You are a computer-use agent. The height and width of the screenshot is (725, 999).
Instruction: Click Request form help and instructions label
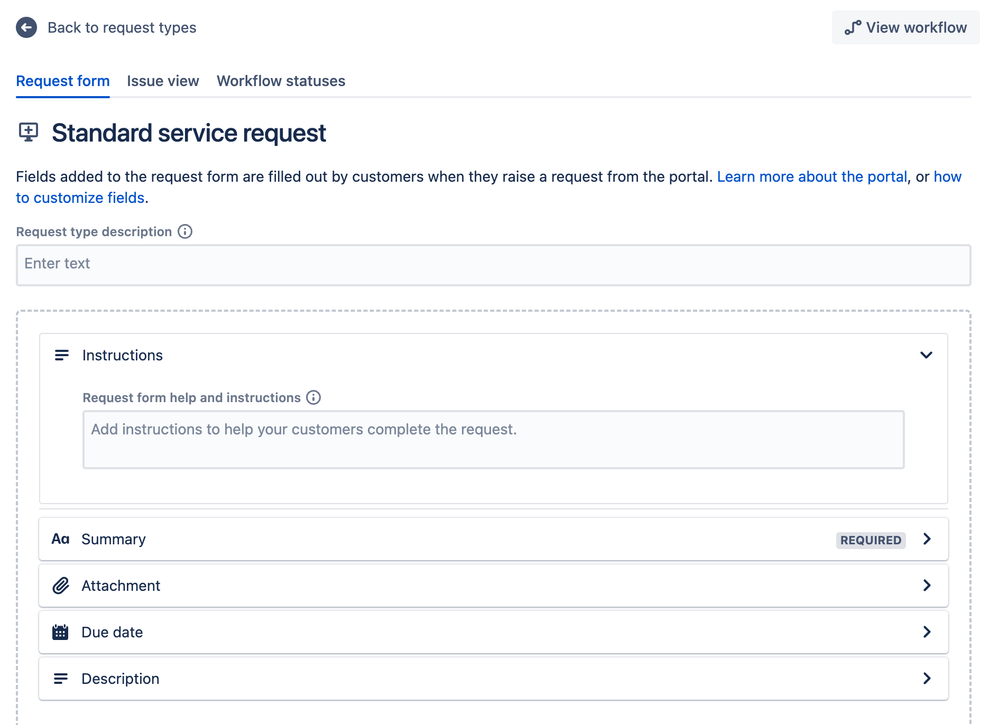click(x=191, y=398)
